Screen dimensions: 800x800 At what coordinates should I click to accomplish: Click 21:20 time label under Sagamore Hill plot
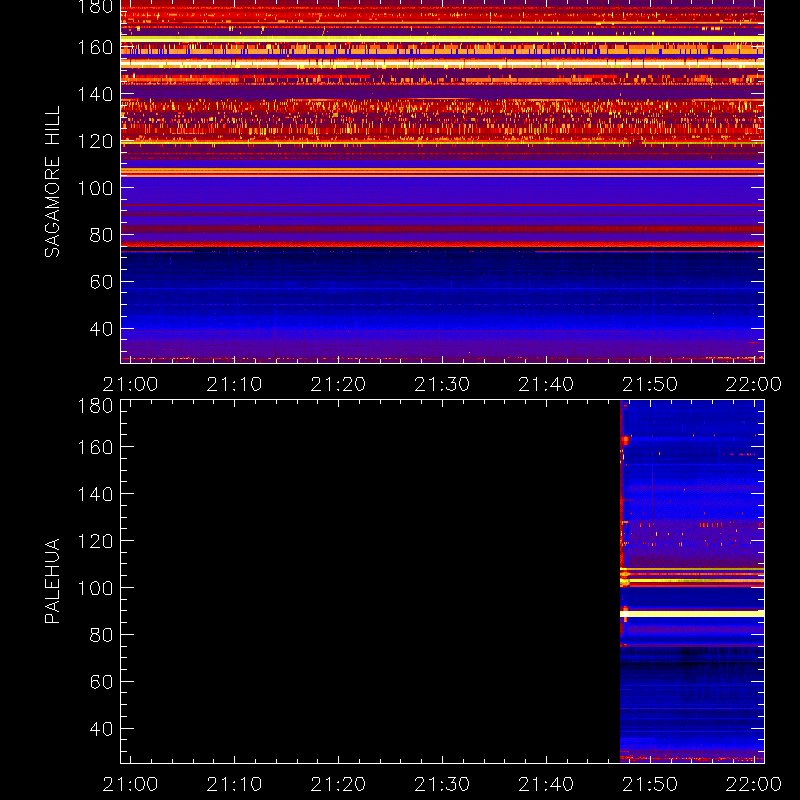[x=338, y=384]
